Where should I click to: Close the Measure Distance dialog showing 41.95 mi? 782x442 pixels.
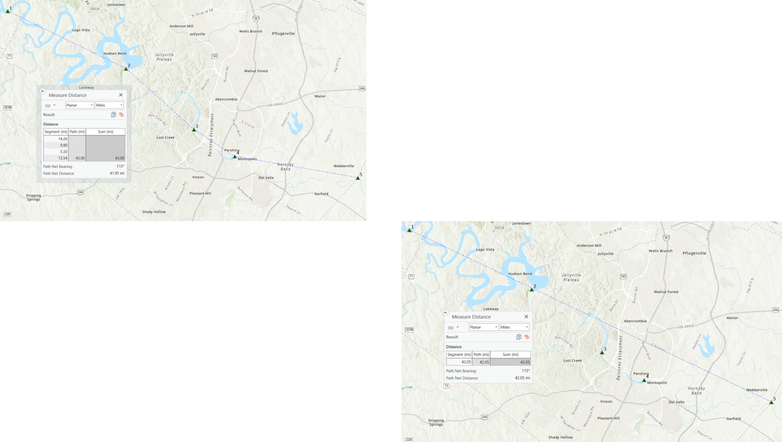[x=121, y=95]
